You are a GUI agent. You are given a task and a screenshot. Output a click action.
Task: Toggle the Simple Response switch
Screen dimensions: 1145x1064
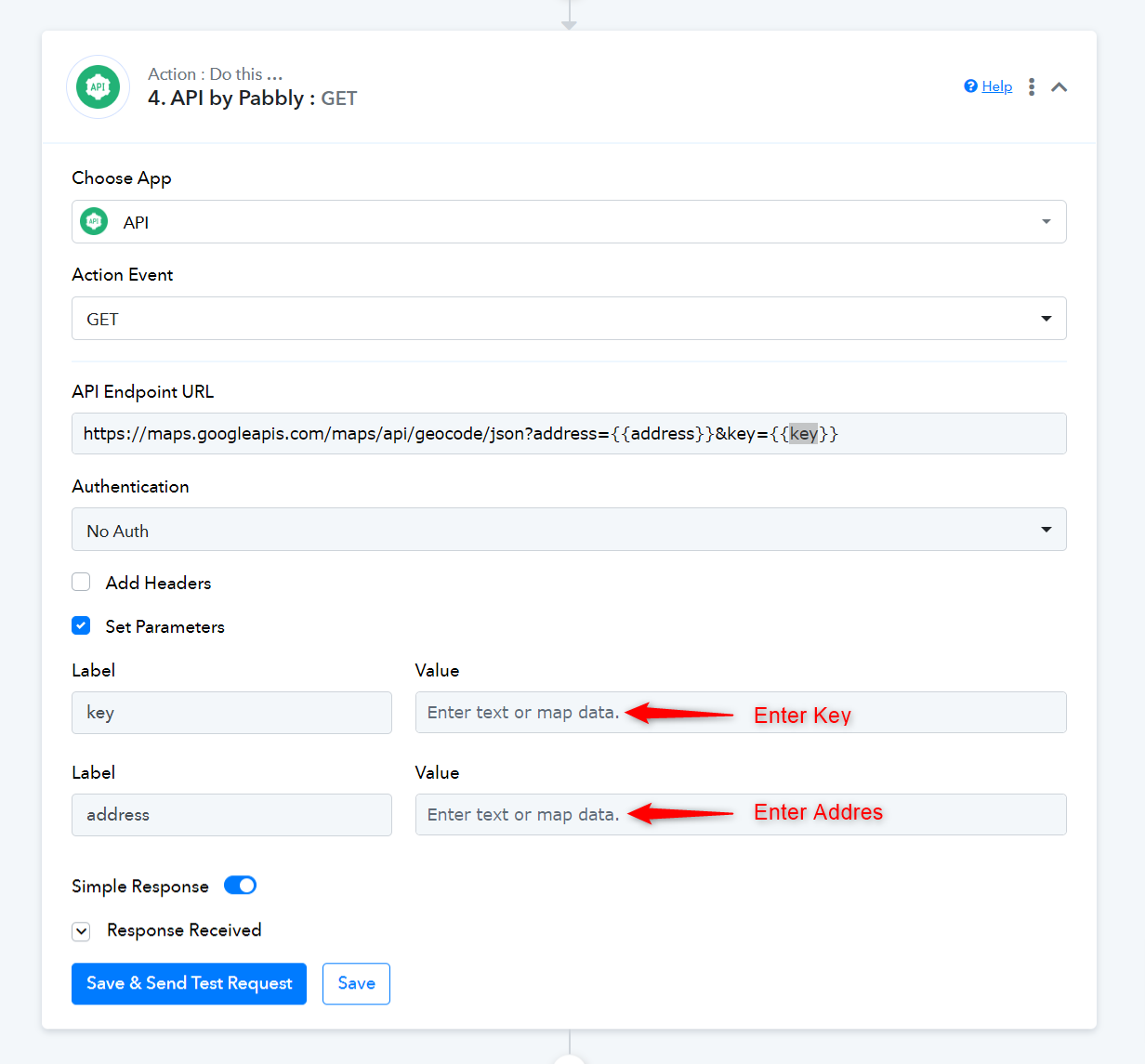tap(240, 886)
